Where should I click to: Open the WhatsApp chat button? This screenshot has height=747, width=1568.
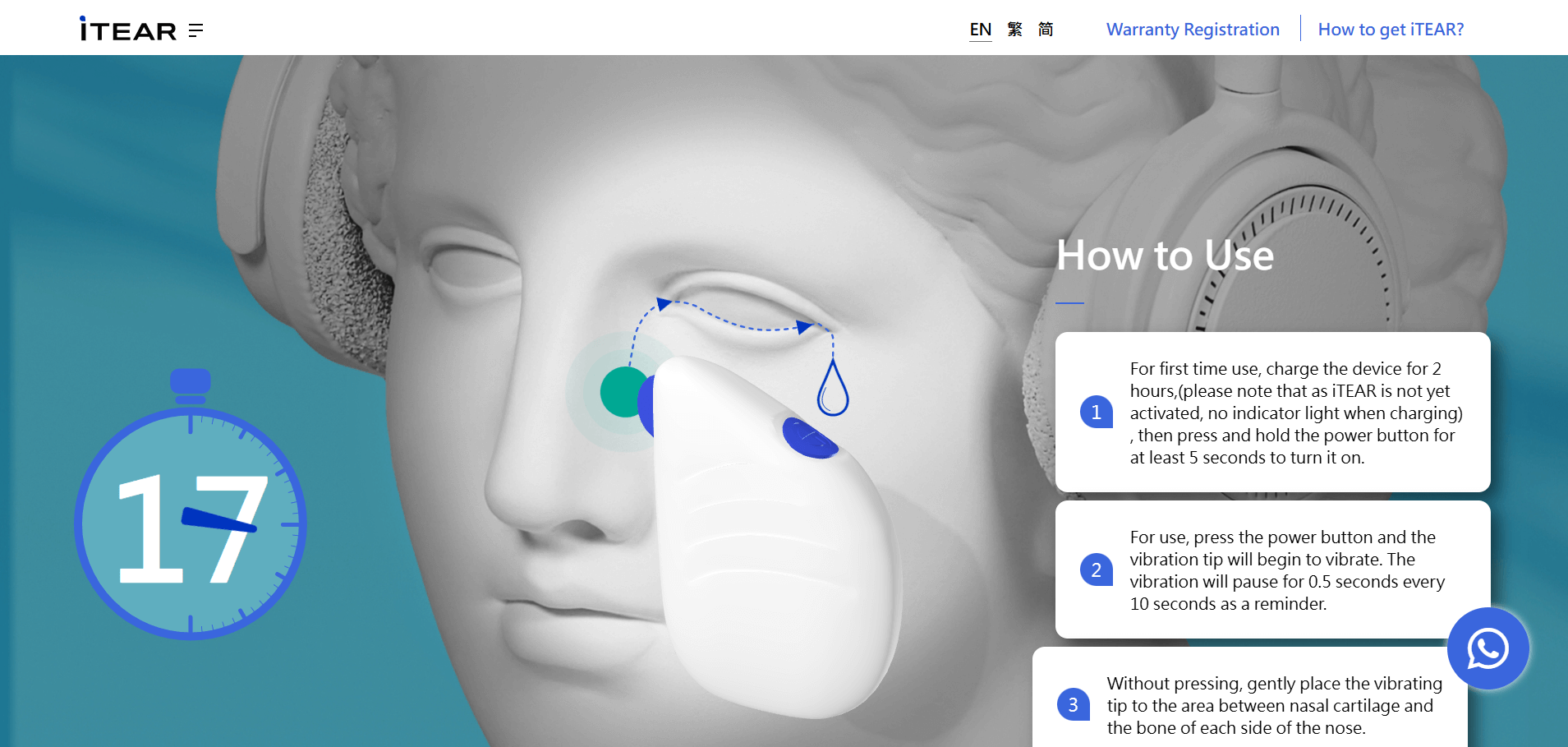click(1488, 648)
